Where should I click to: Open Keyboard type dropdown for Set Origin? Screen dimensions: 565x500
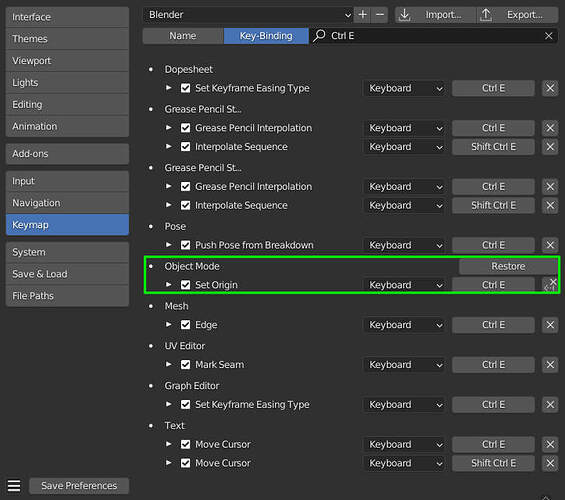point(405,285)
